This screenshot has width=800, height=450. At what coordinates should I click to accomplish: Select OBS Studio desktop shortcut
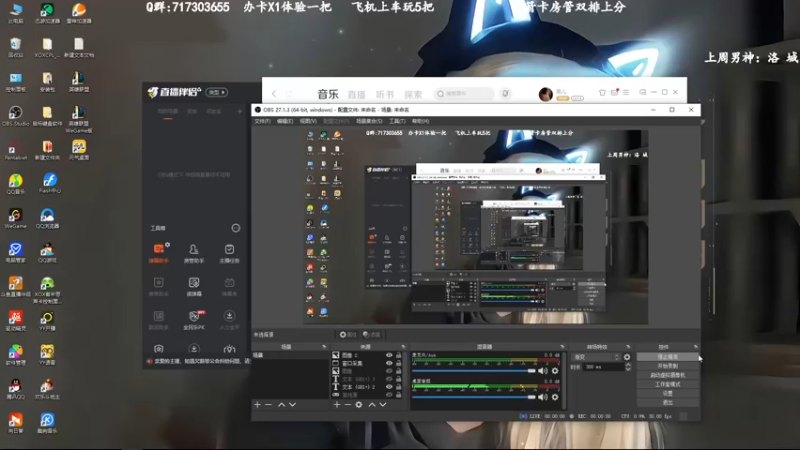tap(15, 116)
